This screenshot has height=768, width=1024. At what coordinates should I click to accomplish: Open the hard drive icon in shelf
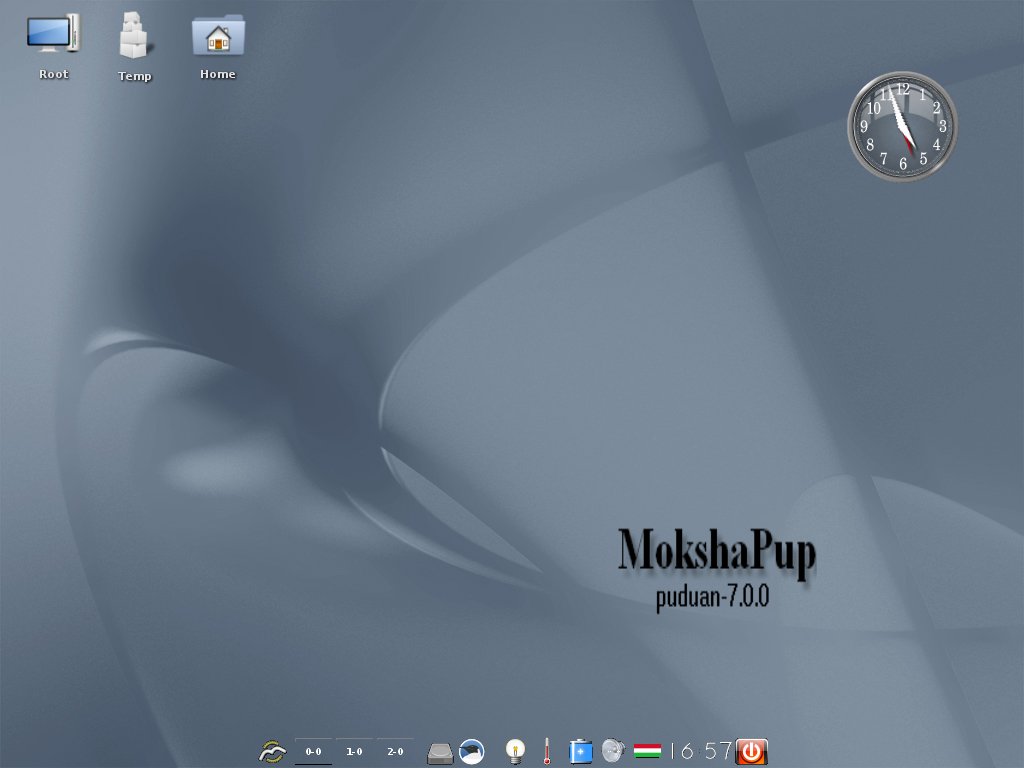(x=440, y=753)
